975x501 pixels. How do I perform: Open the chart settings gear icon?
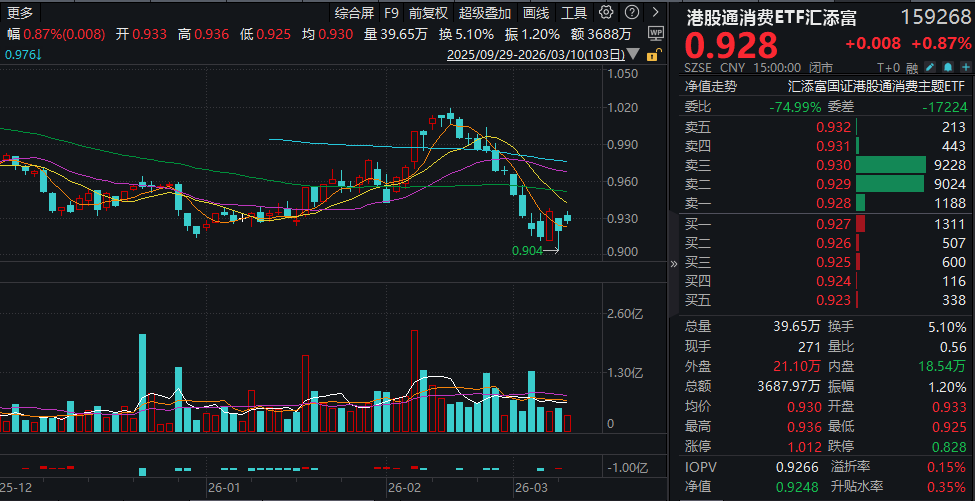(x=606, y=13)
